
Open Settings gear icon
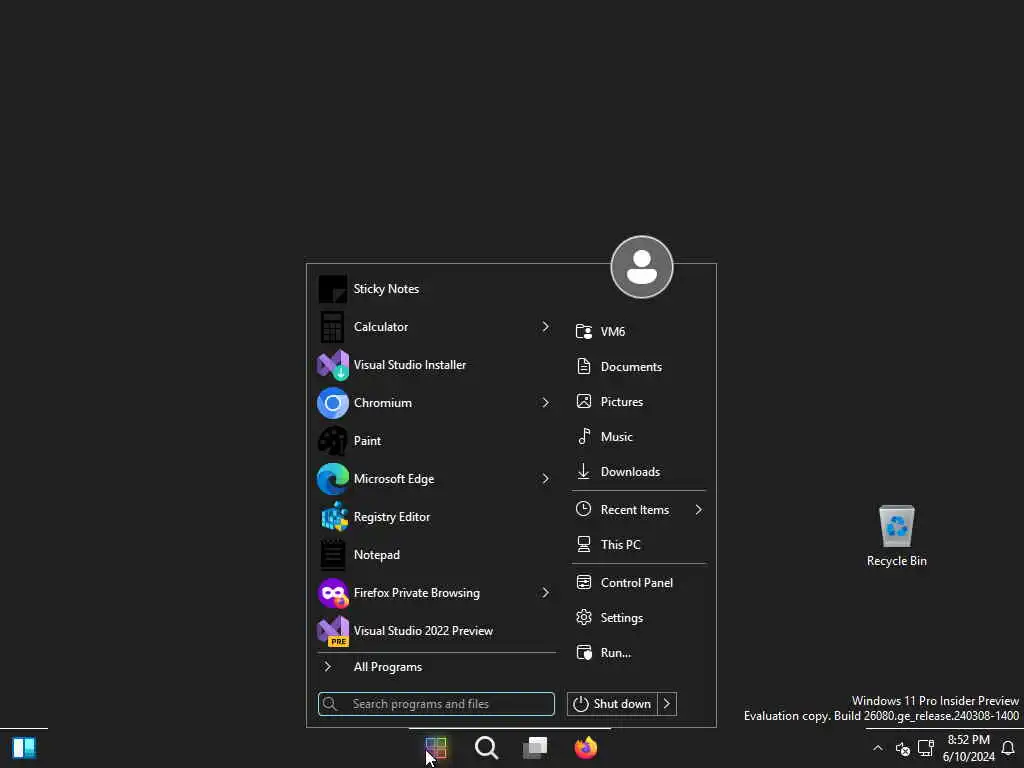tap(584, 618)
